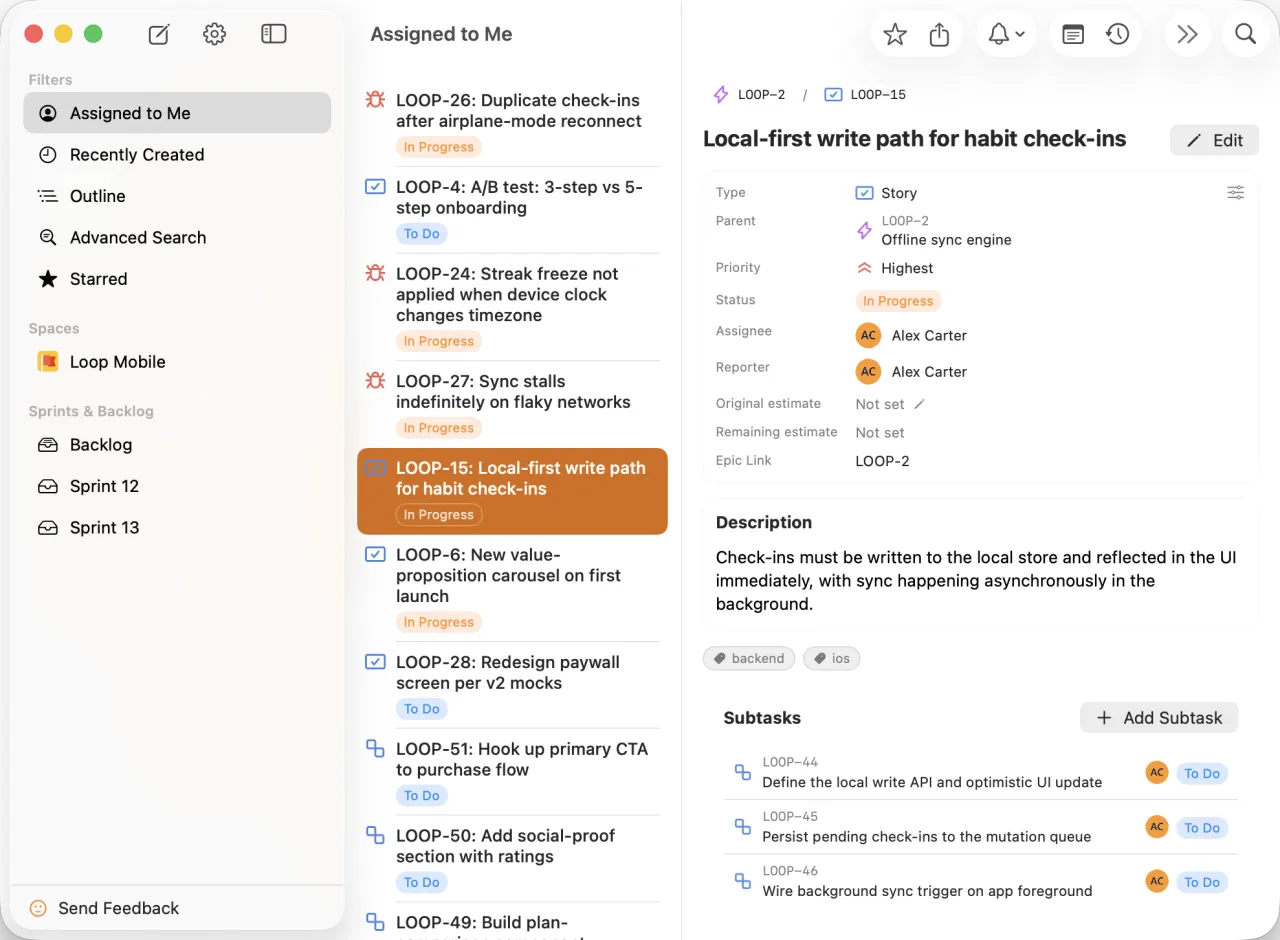Click the In Progress status badge in details
Viewport: 1280px width, 940px height.
[898, 301]
